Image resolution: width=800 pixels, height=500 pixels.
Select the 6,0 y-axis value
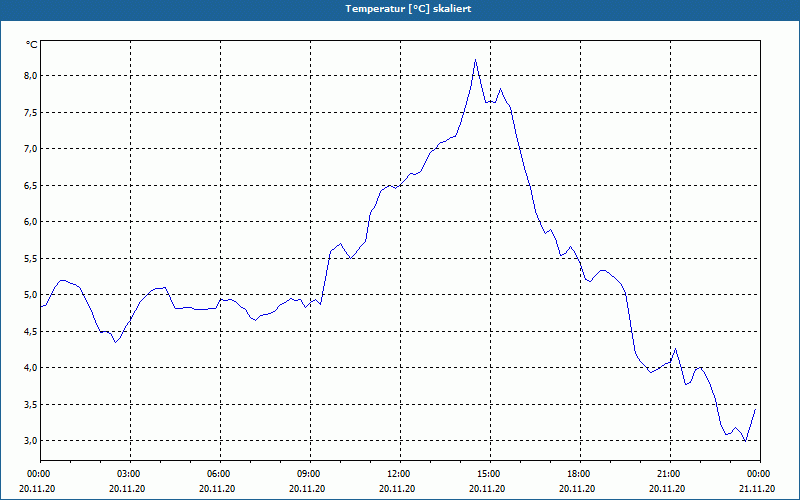point(32,221)
